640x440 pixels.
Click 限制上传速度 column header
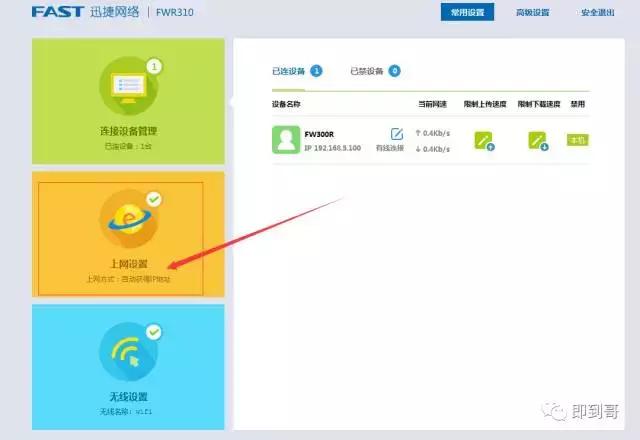pos(485,104)
